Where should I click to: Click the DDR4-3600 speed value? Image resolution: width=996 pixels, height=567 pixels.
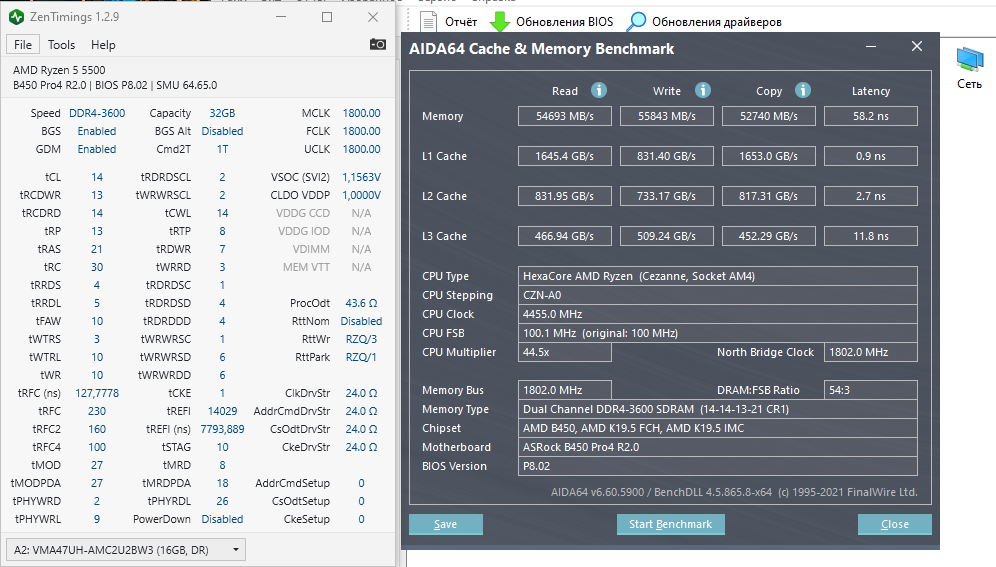pyautogui.click(x=97, y=113)
